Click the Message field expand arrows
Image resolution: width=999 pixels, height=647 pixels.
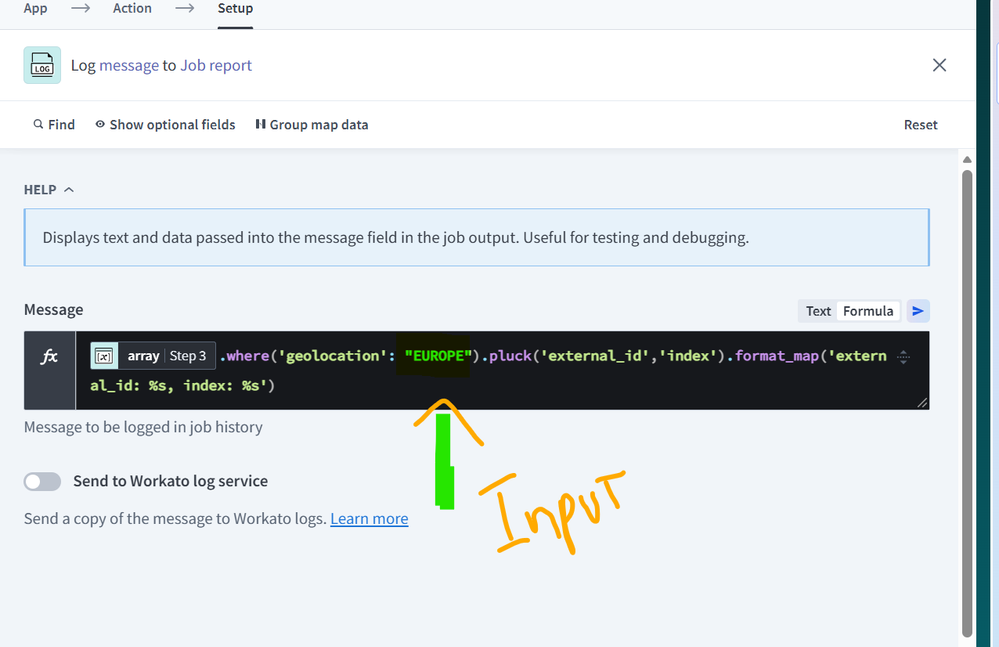point(904,356)
